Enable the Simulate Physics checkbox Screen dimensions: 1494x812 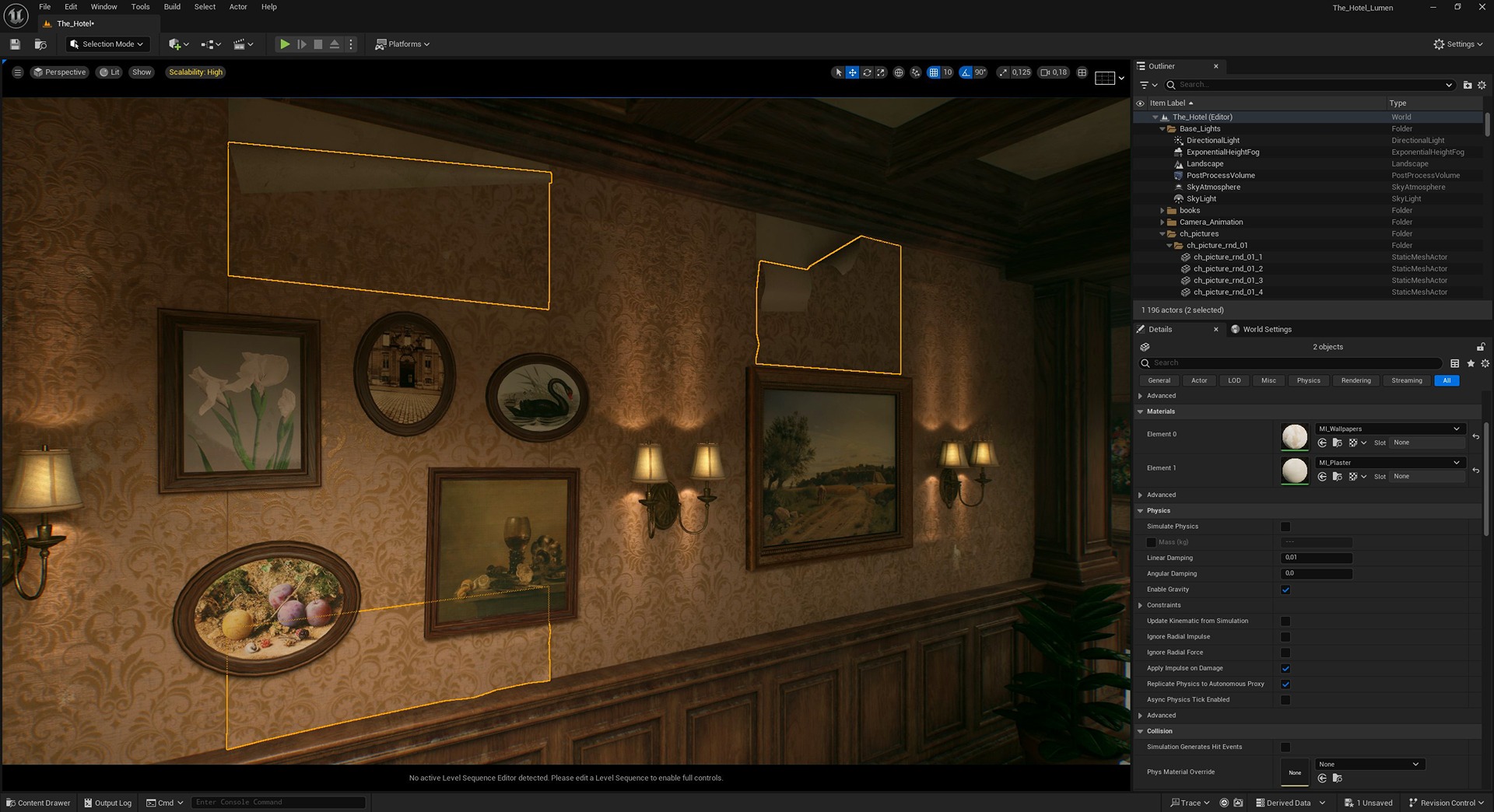pos(1285,527)
